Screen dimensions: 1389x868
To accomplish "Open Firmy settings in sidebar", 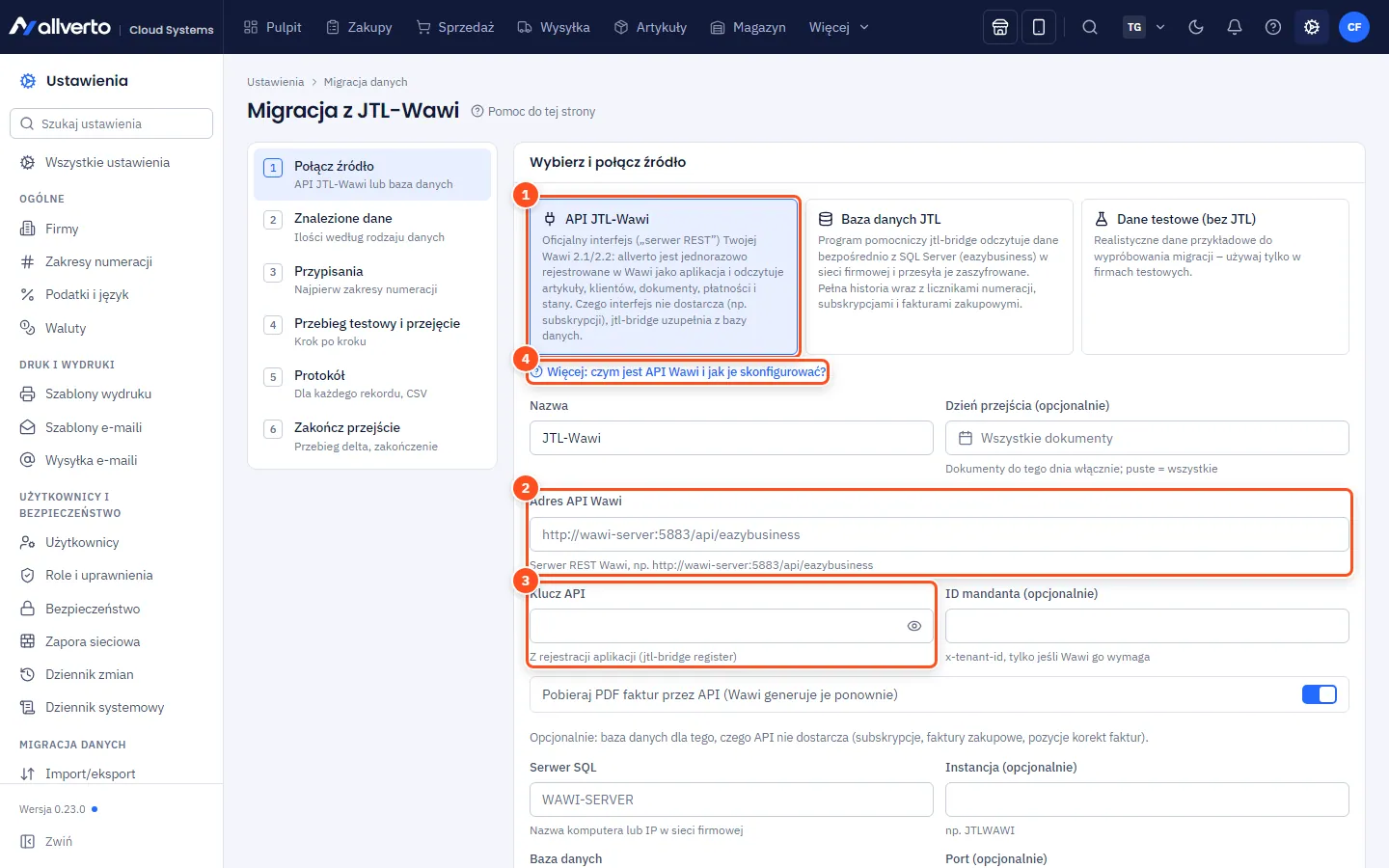I will coord(111,229).
